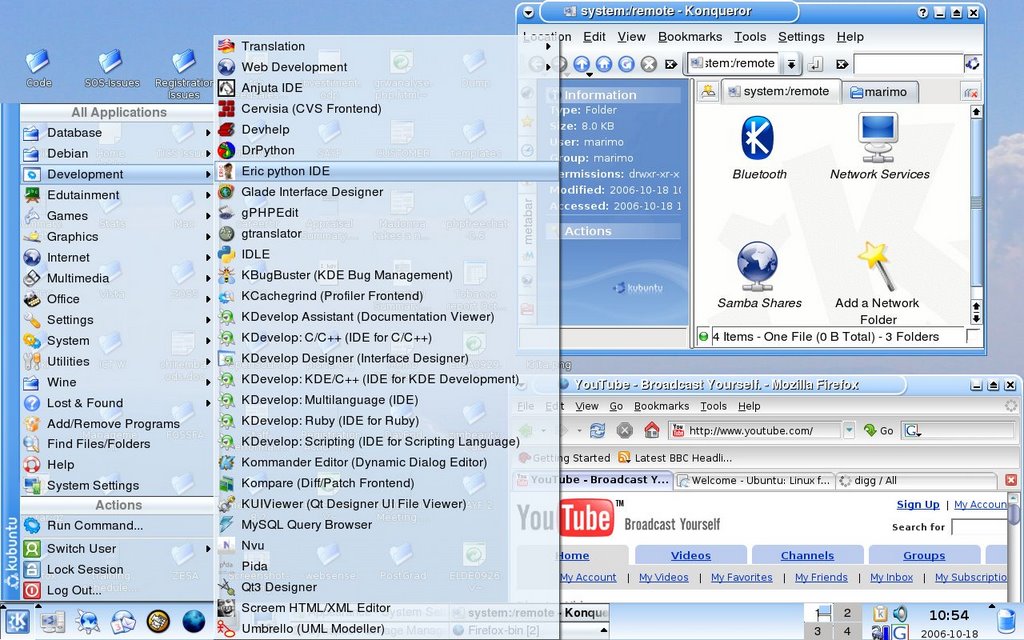Viewport: 1024px width, 640px height.
Task: Open the K menu launcher button
Action: [x=17, y=620]
